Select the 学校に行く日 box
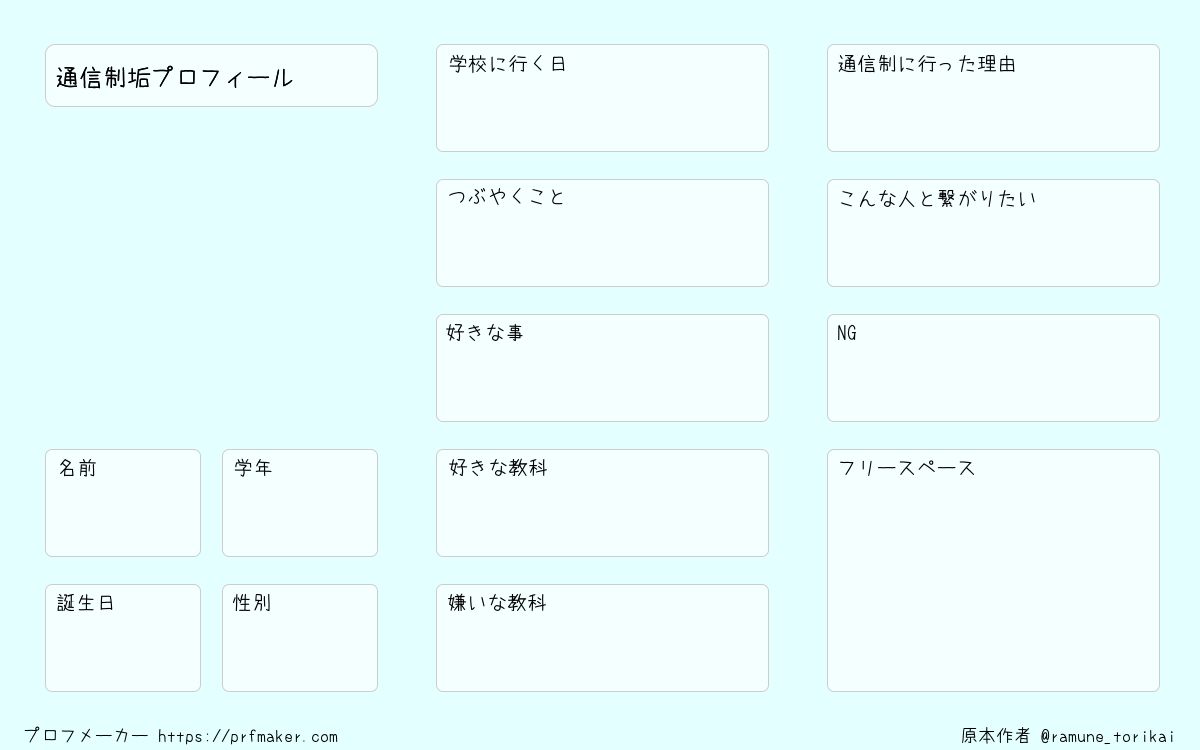Image resolution: width=1200 pixels, height=750 pixels. tap(602, 98)
